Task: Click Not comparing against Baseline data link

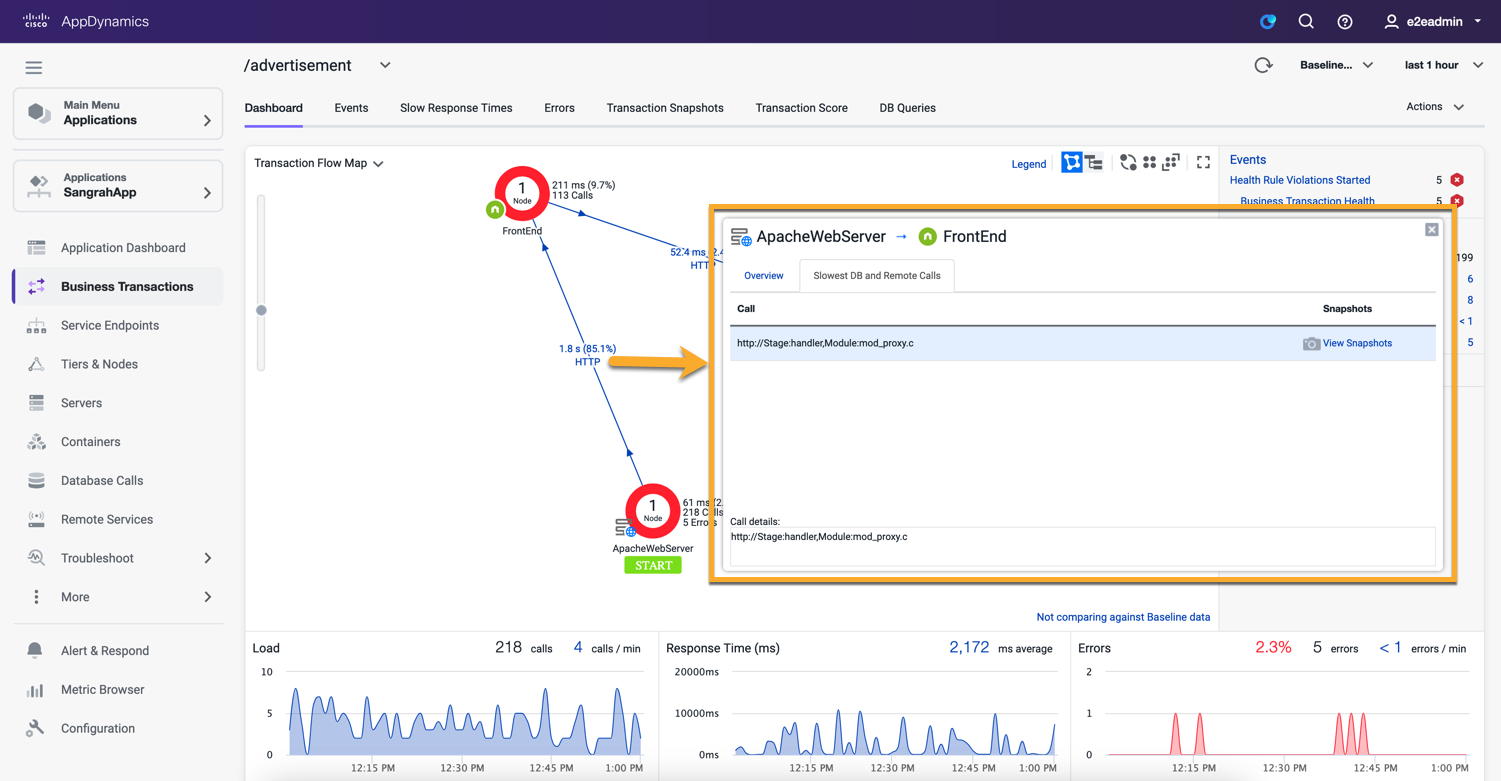Action: click(x=1123, y=617)
